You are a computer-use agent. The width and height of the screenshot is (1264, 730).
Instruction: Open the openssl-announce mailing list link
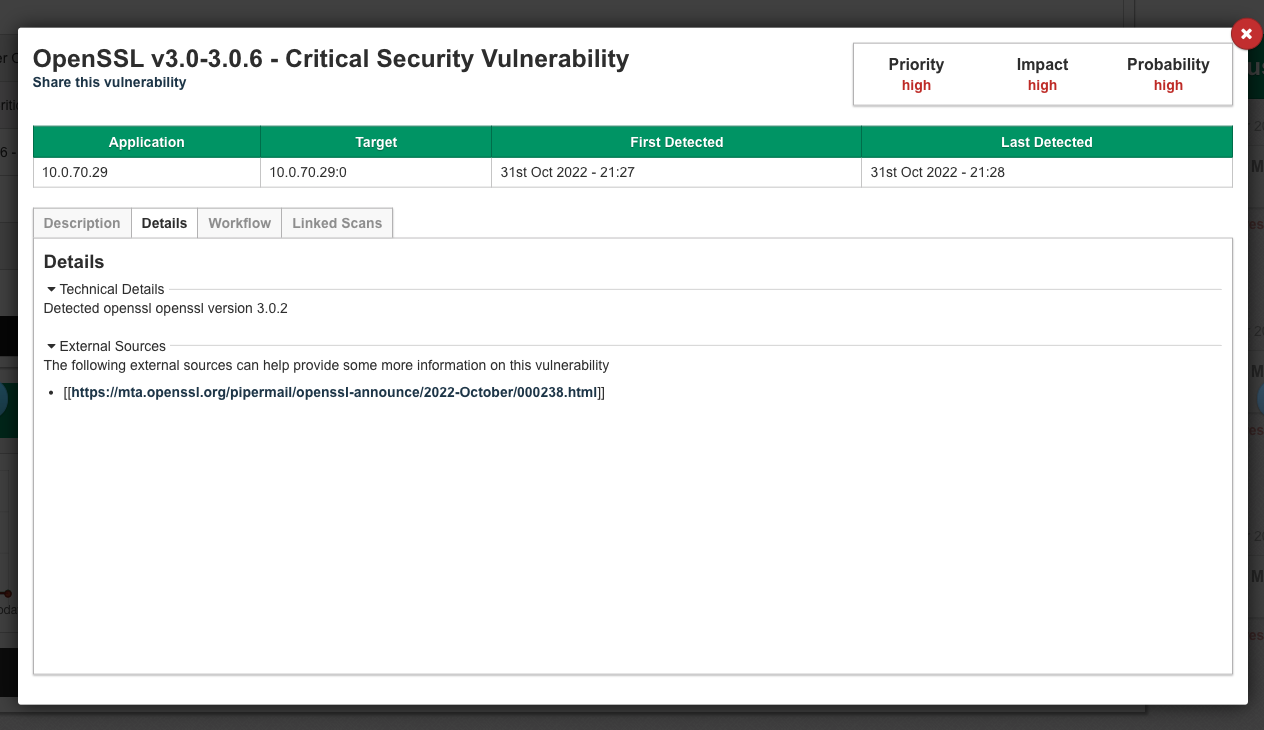(333, 392)
